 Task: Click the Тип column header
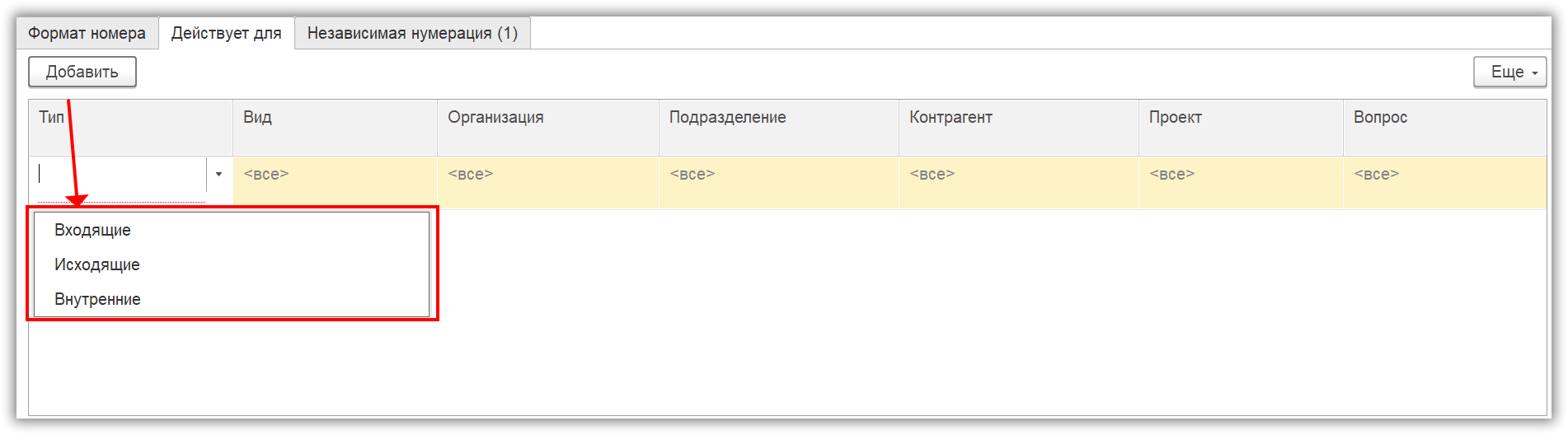[130, 118]
